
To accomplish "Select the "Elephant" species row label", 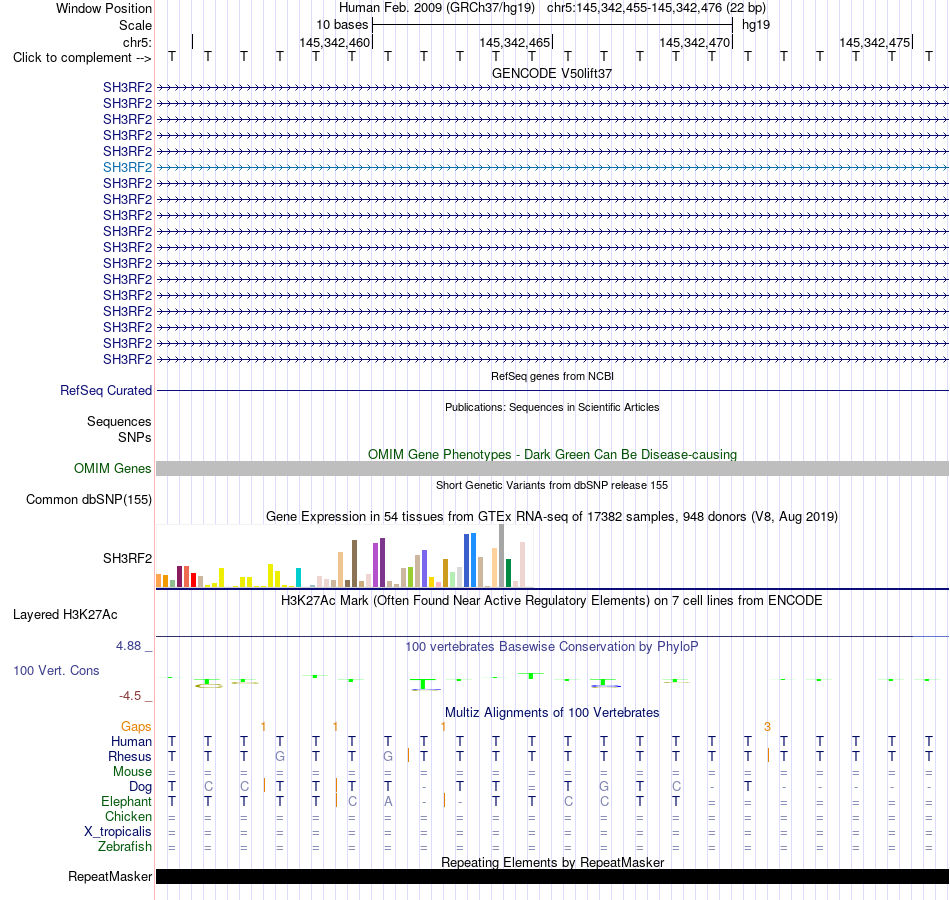I will 126,801.
